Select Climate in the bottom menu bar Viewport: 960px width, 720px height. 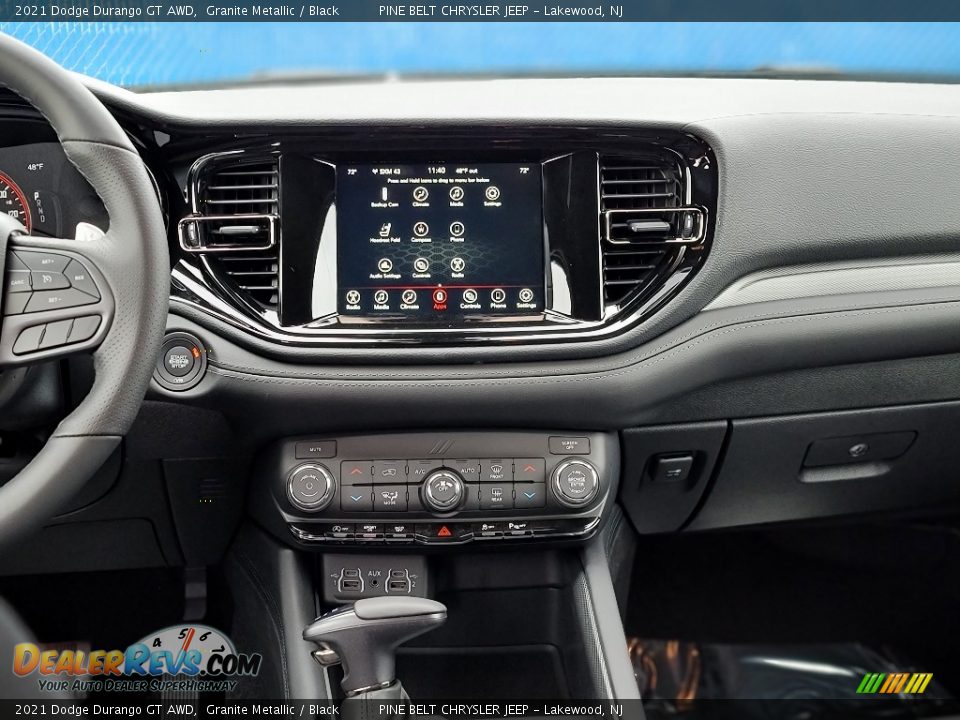pos(409,300)
